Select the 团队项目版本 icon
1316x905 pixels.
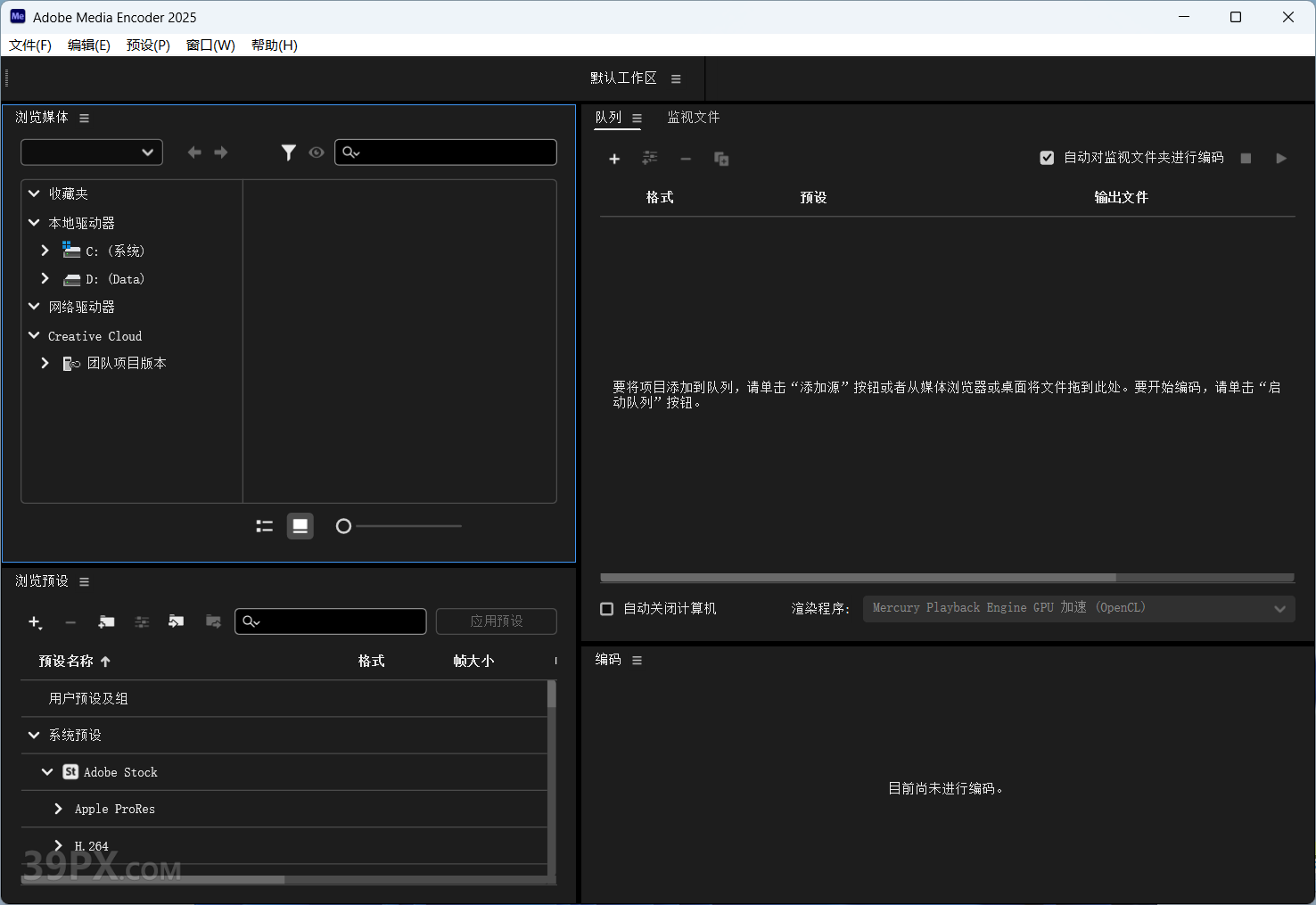click(x=71, y=364)
